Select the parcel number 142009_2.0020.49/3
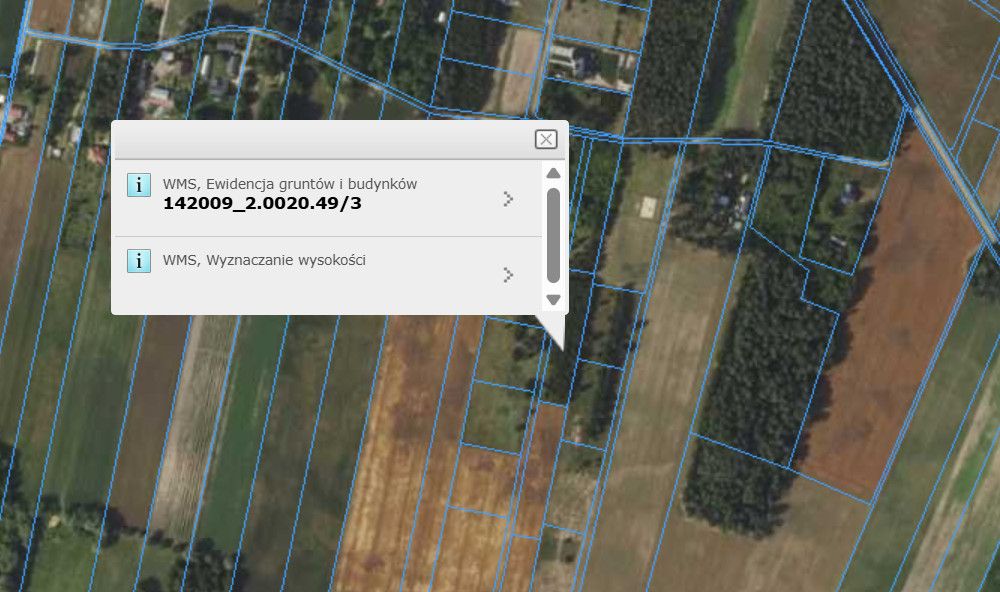The image size is (1000, 592). point(263,204)
